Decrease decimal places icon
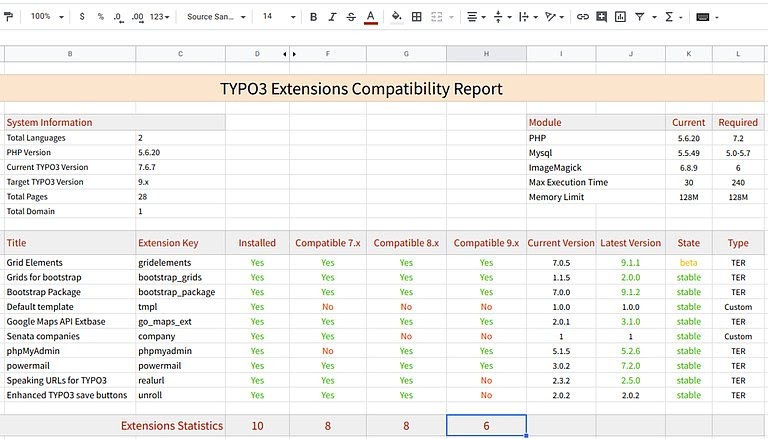This screenshot has width=768, height=439. 118,17
